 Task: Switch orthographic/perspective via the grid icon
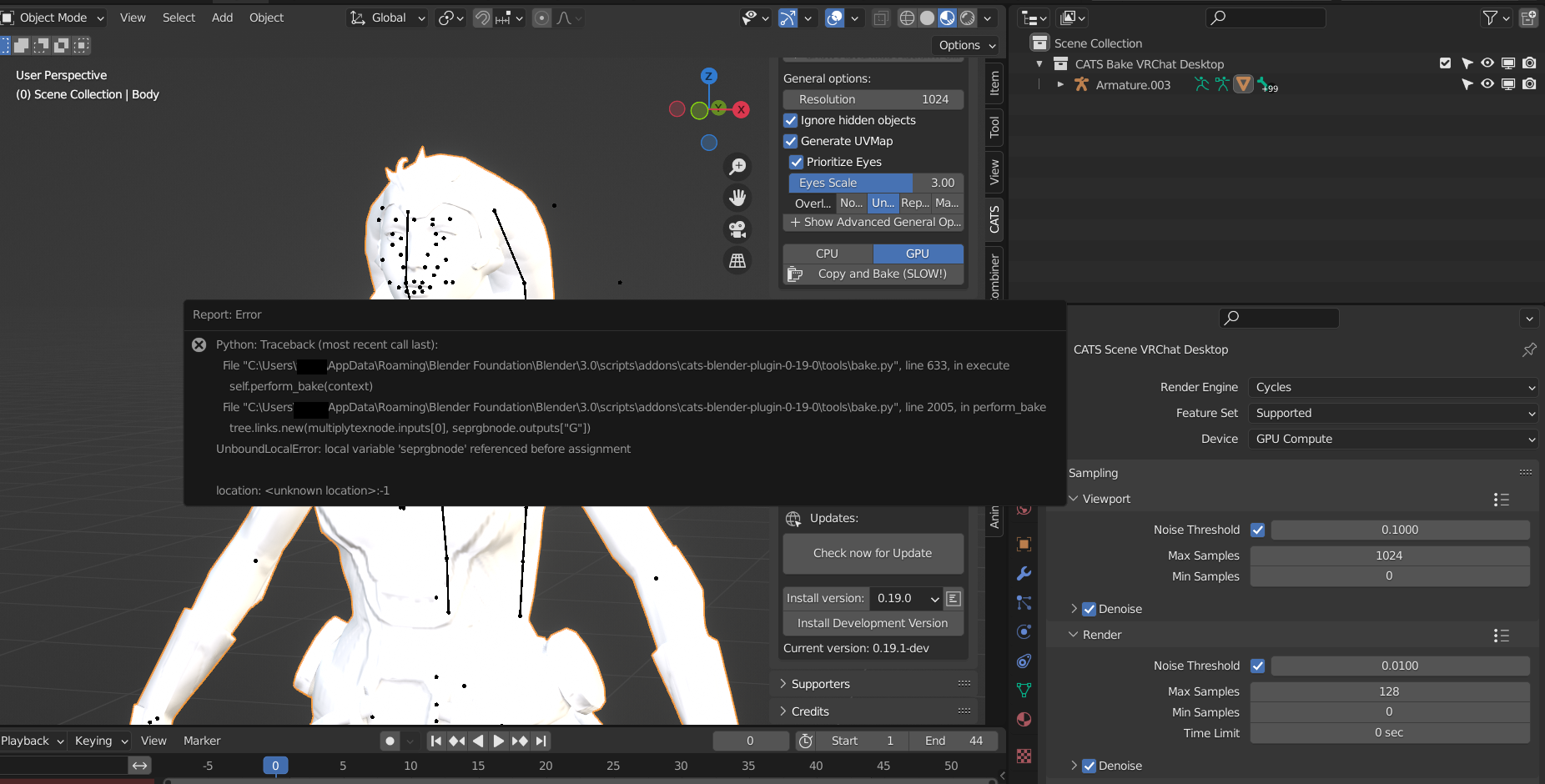(737, 261)
